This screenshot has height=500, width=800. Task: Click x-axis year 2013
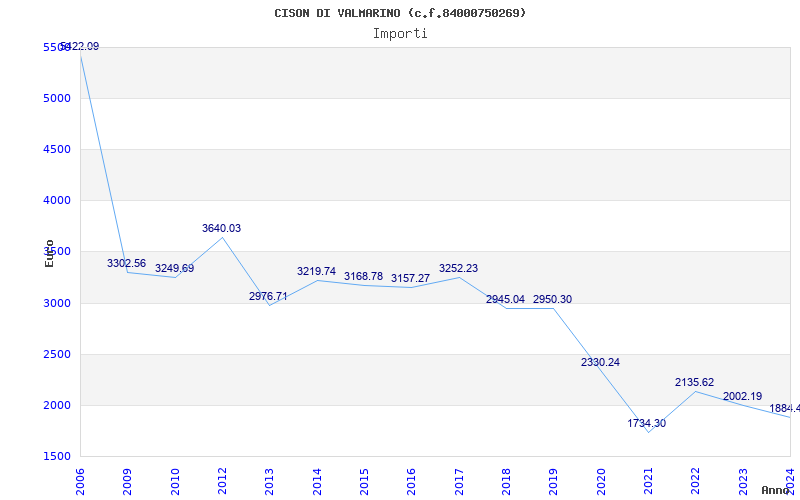269,482
